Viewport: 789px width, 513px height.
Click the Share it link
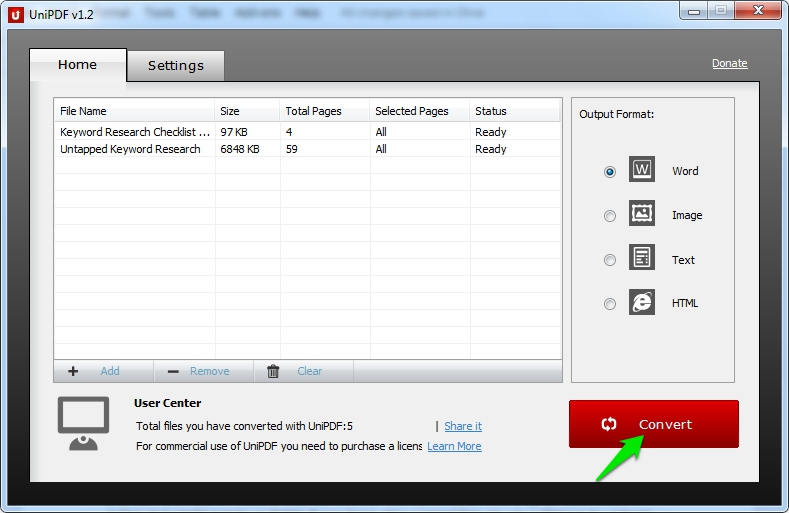[x=463, y=426]
